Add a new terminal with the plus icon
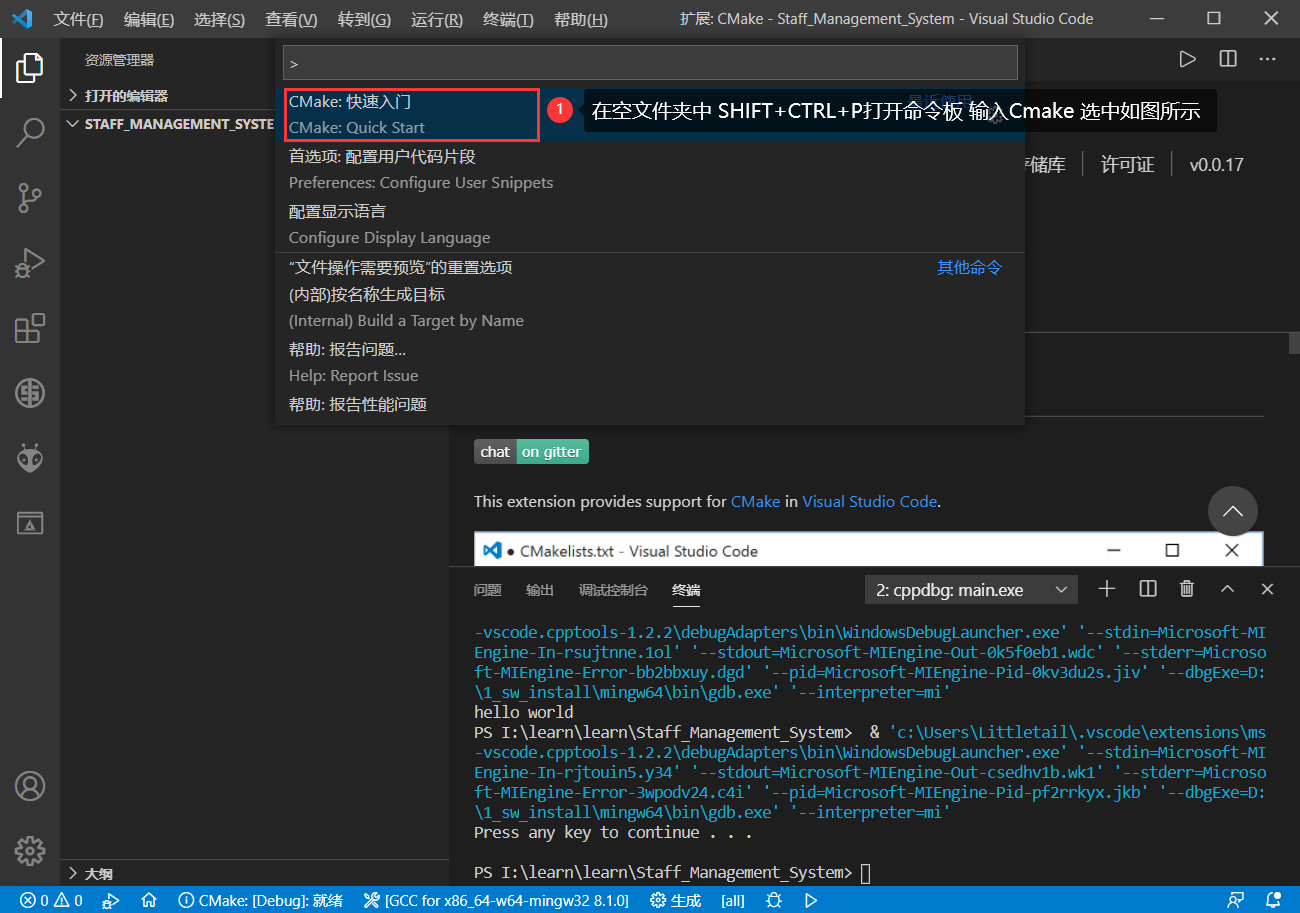This screenshot has width=1300, height=913. point(1107,589)
